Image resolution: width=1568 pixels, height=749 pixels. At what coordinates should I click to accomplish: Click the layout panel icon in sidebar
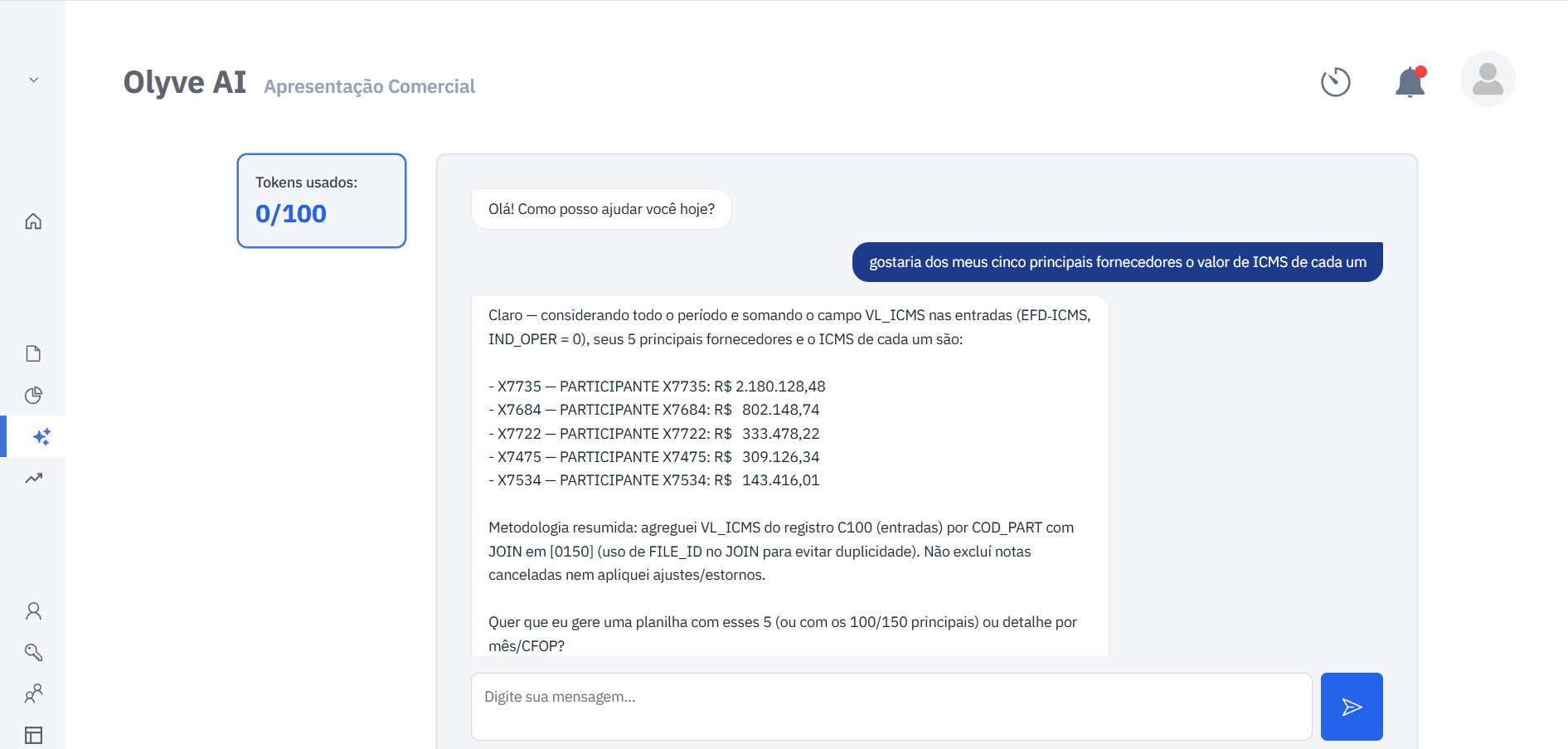33,736
